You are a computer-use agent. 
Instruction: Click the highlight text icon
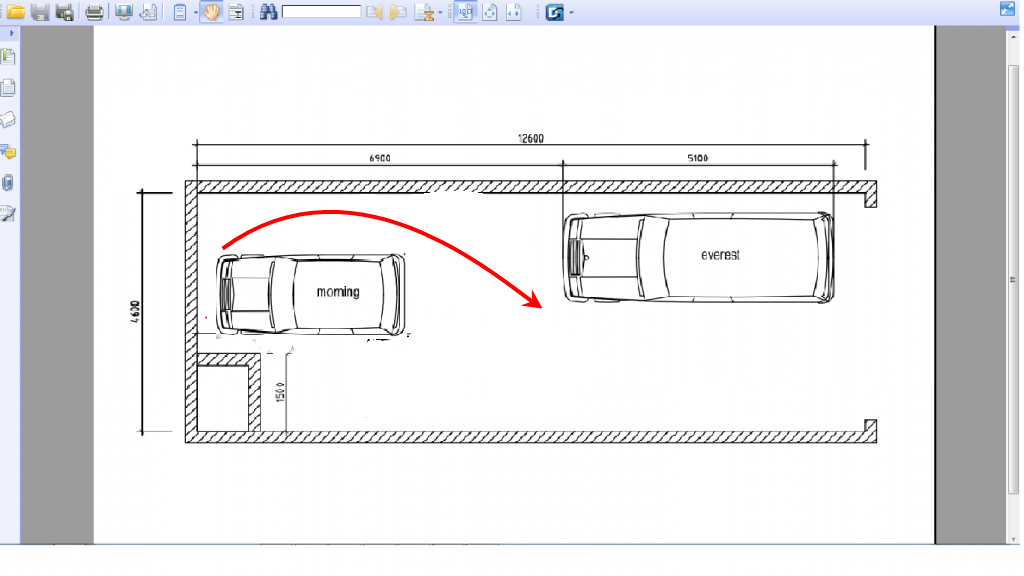[424, 12]
